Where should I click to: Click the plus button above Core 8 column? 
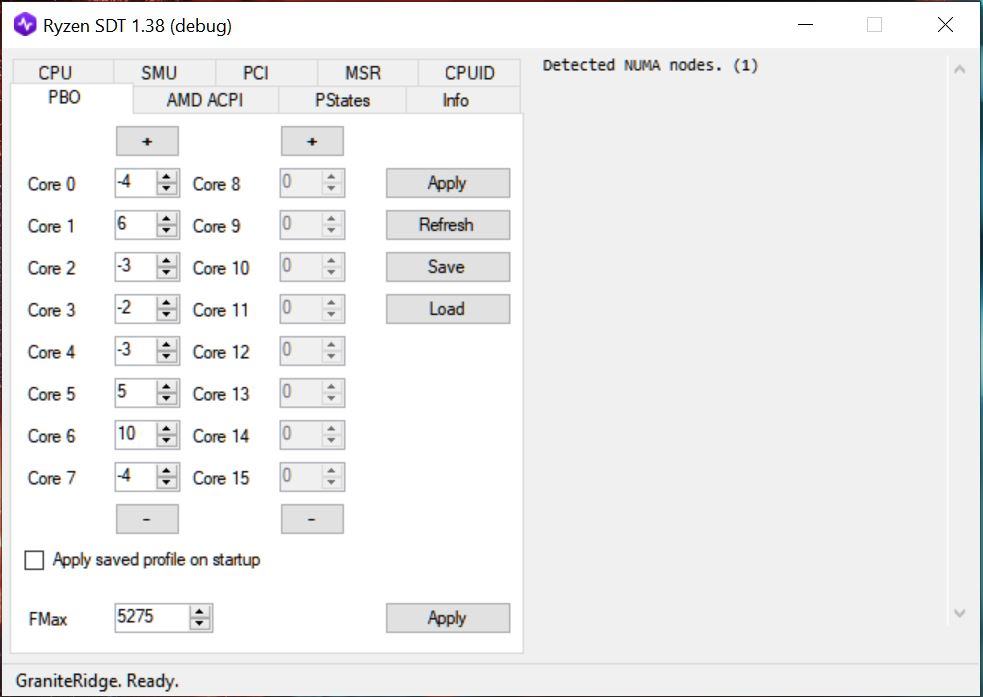click(x=312, y=141)
